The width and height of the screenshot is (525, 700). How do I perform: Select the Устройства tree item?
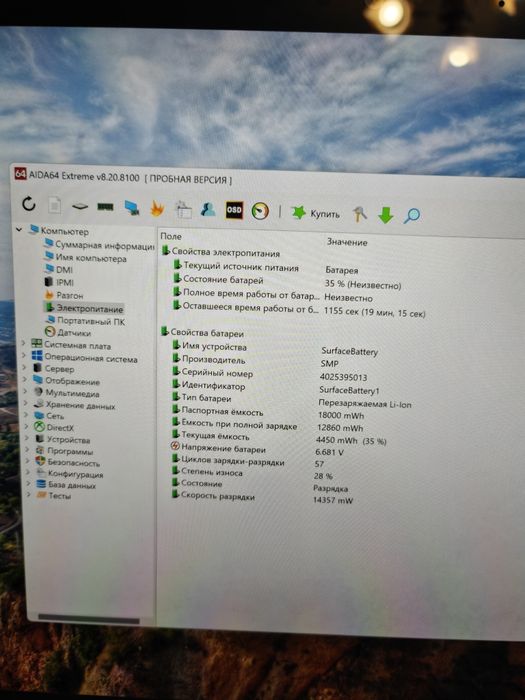[62, 439]
